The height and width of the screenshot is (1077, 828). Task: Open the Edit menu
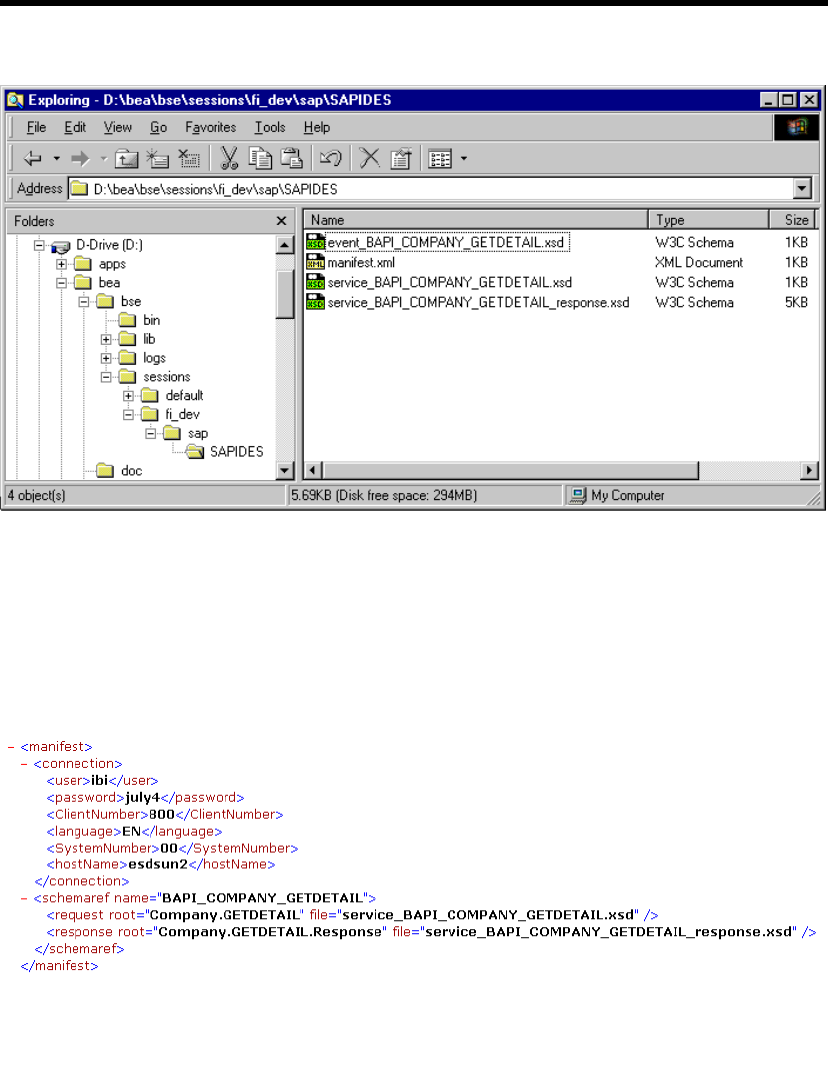coord(75,128)
